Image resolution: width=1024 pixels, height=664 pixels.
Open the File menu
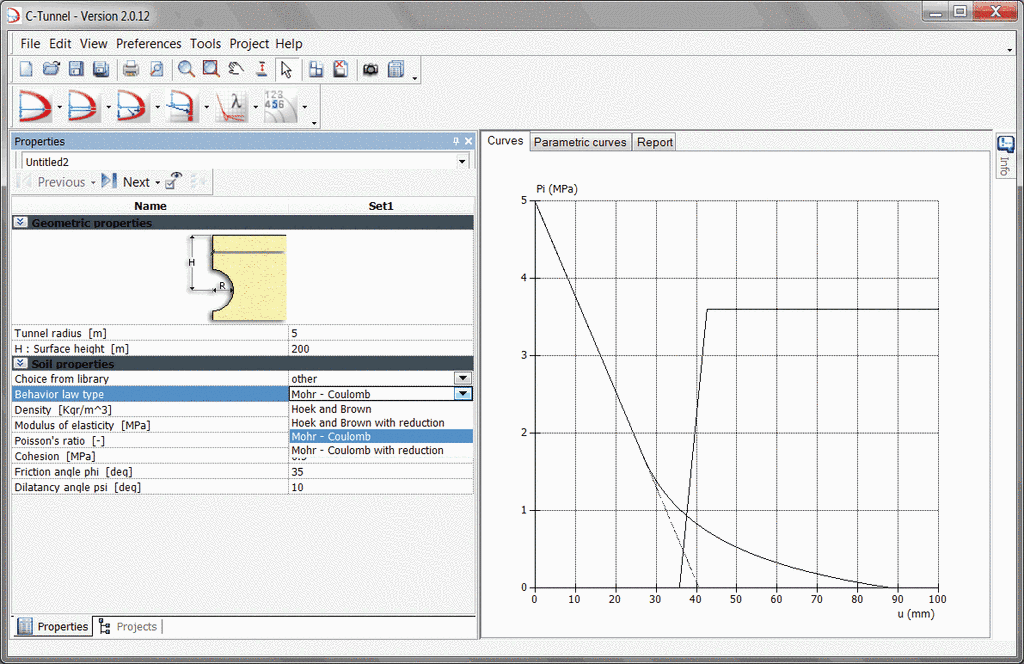click(x=30, y=44)
